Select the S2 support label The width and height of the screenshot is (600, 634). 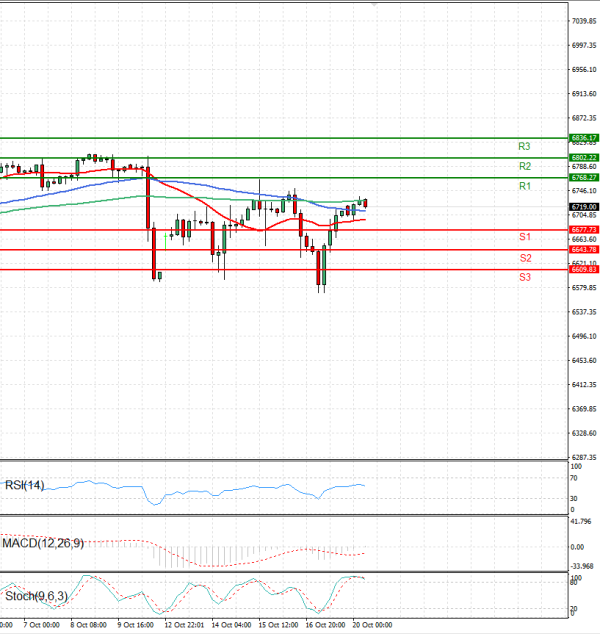click(x=524, y=258)
